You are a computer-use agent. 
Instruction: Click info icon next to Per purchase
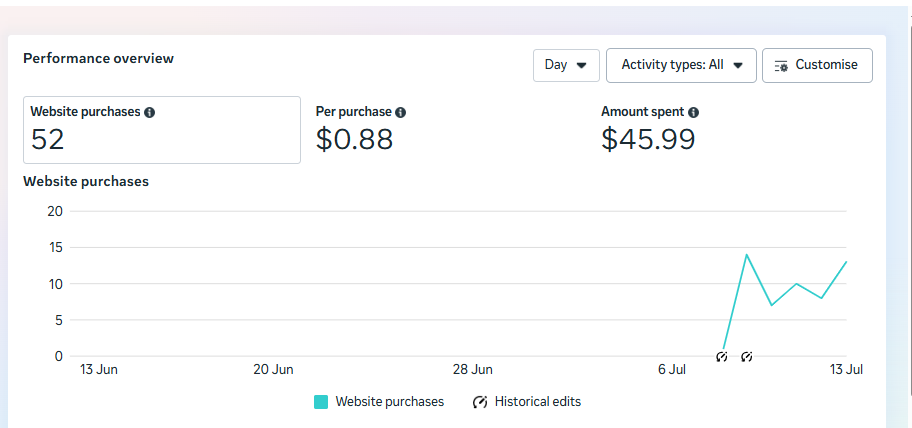click(400, 113)
